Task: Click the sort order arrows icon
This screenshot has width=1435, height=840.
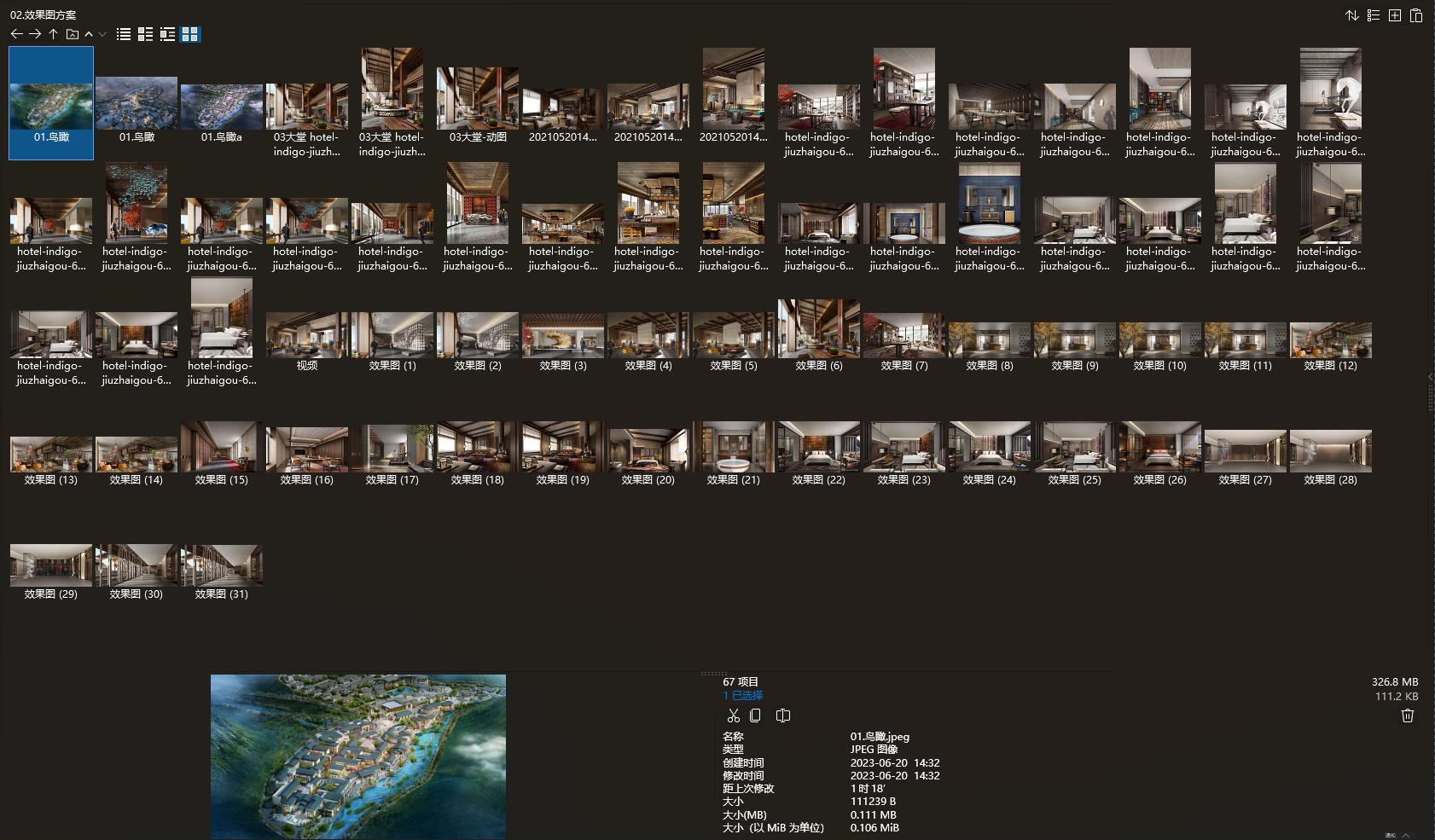Action: 1351,15
